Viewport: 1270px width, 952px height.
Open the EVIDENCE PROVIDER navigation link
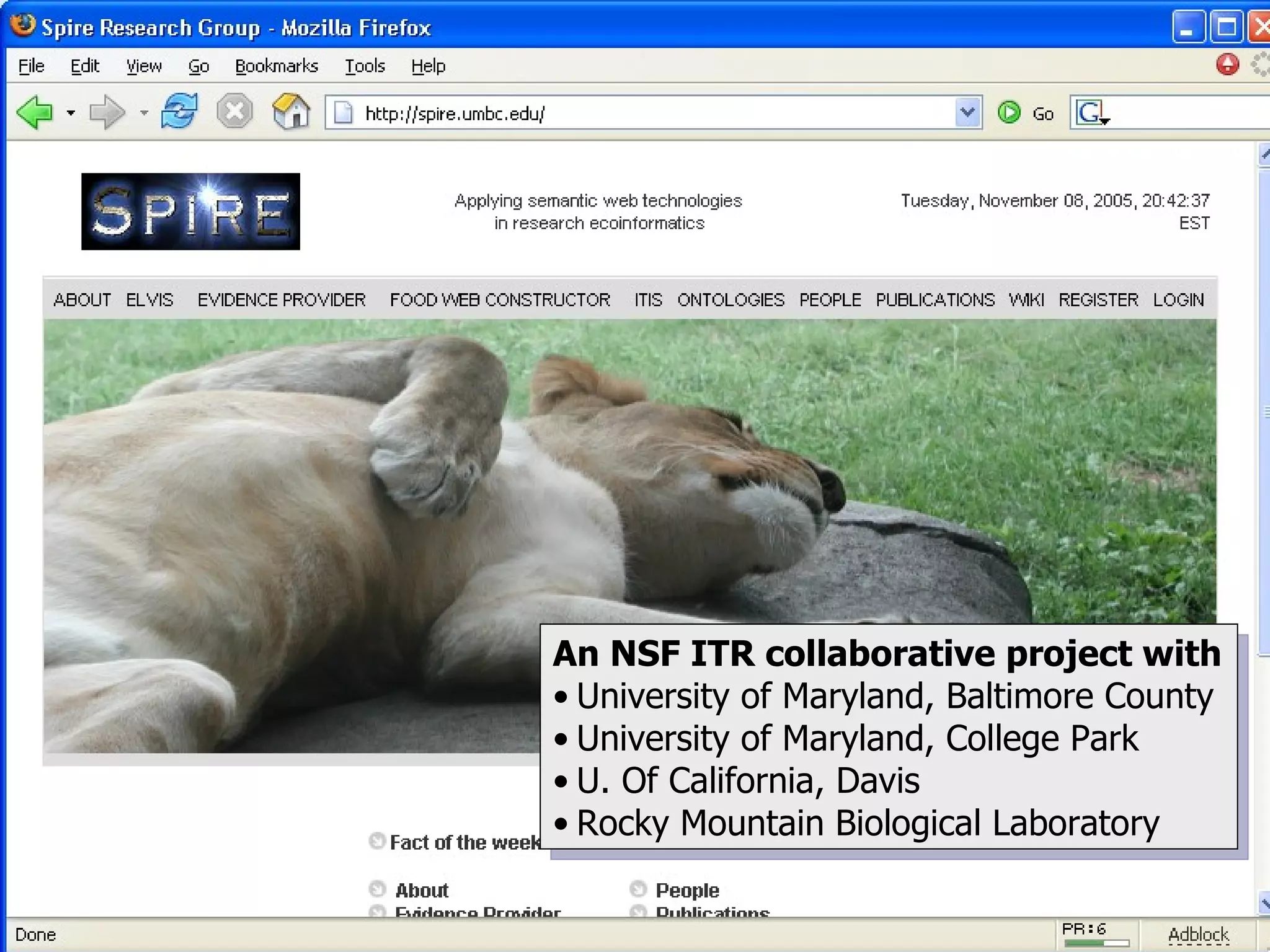click(282, 300)
